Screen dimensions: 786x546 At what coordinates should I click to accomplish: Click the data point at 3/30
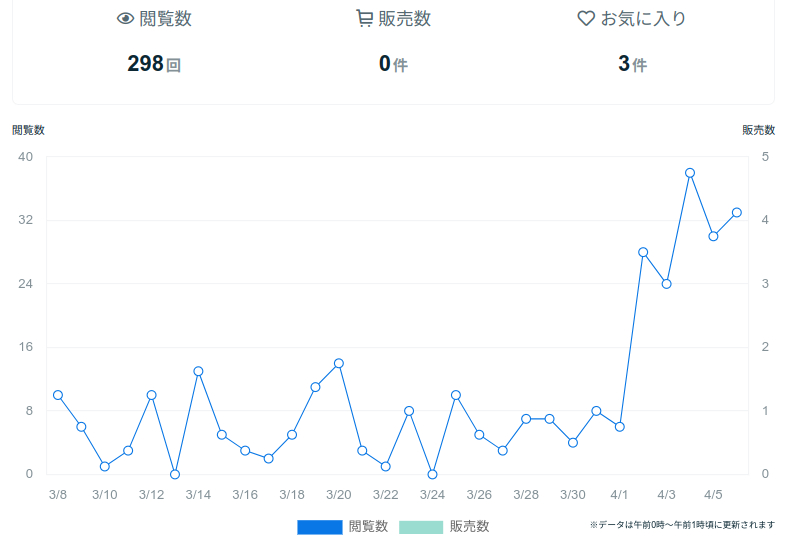573,443
